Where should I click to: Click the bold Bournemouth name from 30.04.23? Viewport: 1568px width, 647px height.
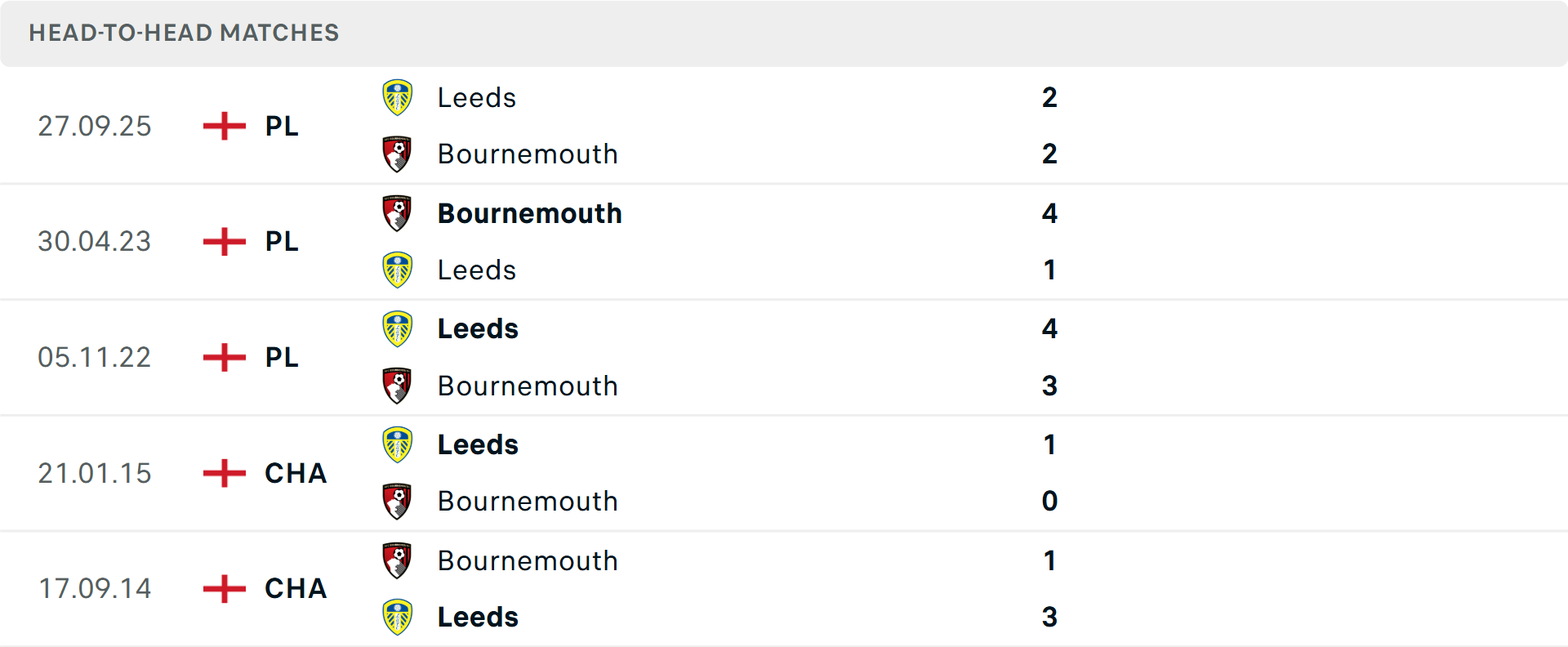click(x=529, y=213)
